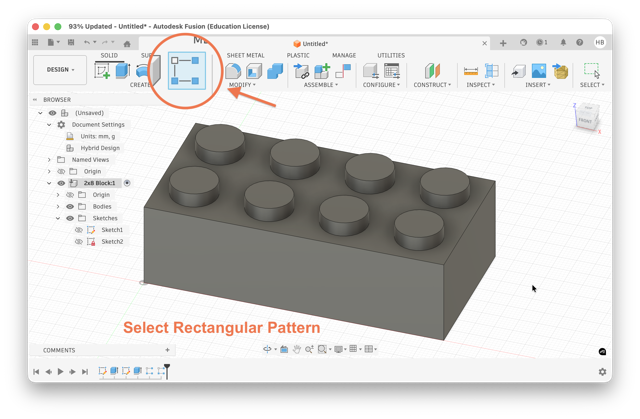Open the DESIGN workspace dropdown
This screenshot has width=640, height=419.
60,70
